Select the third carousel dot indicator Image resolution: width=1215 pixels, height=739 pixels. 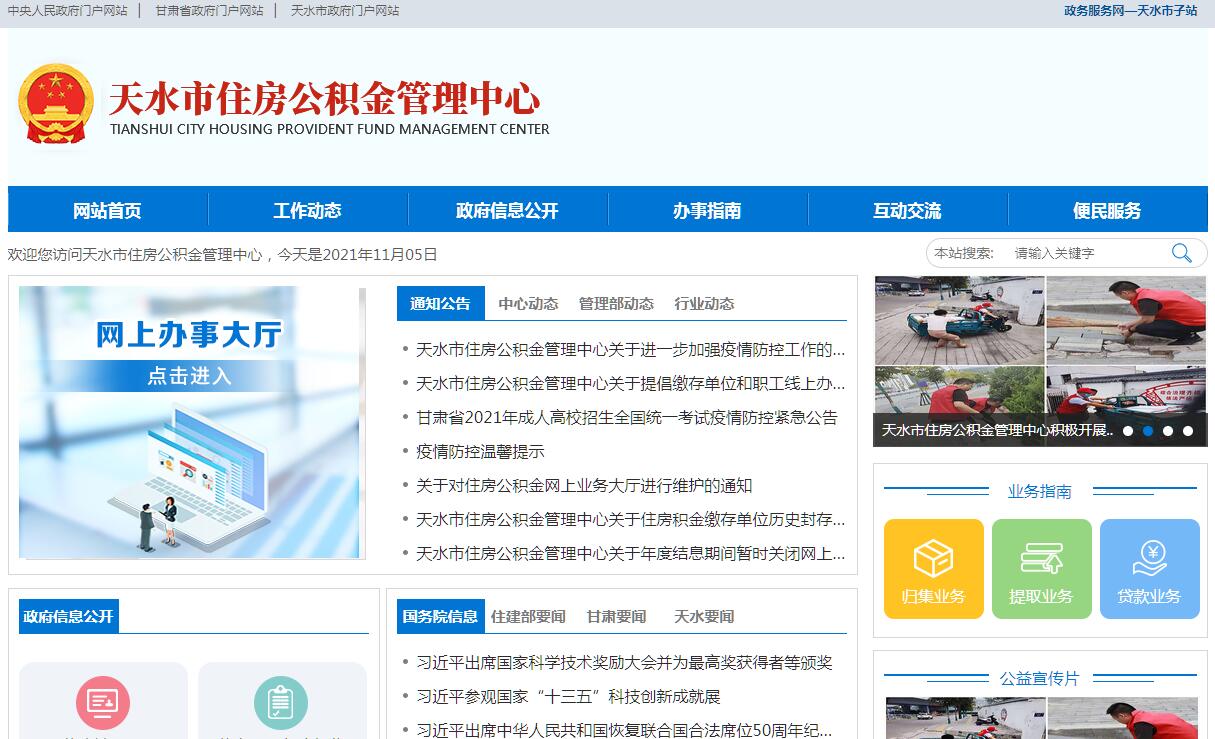pyautogui.click(x=1168, y=431)
